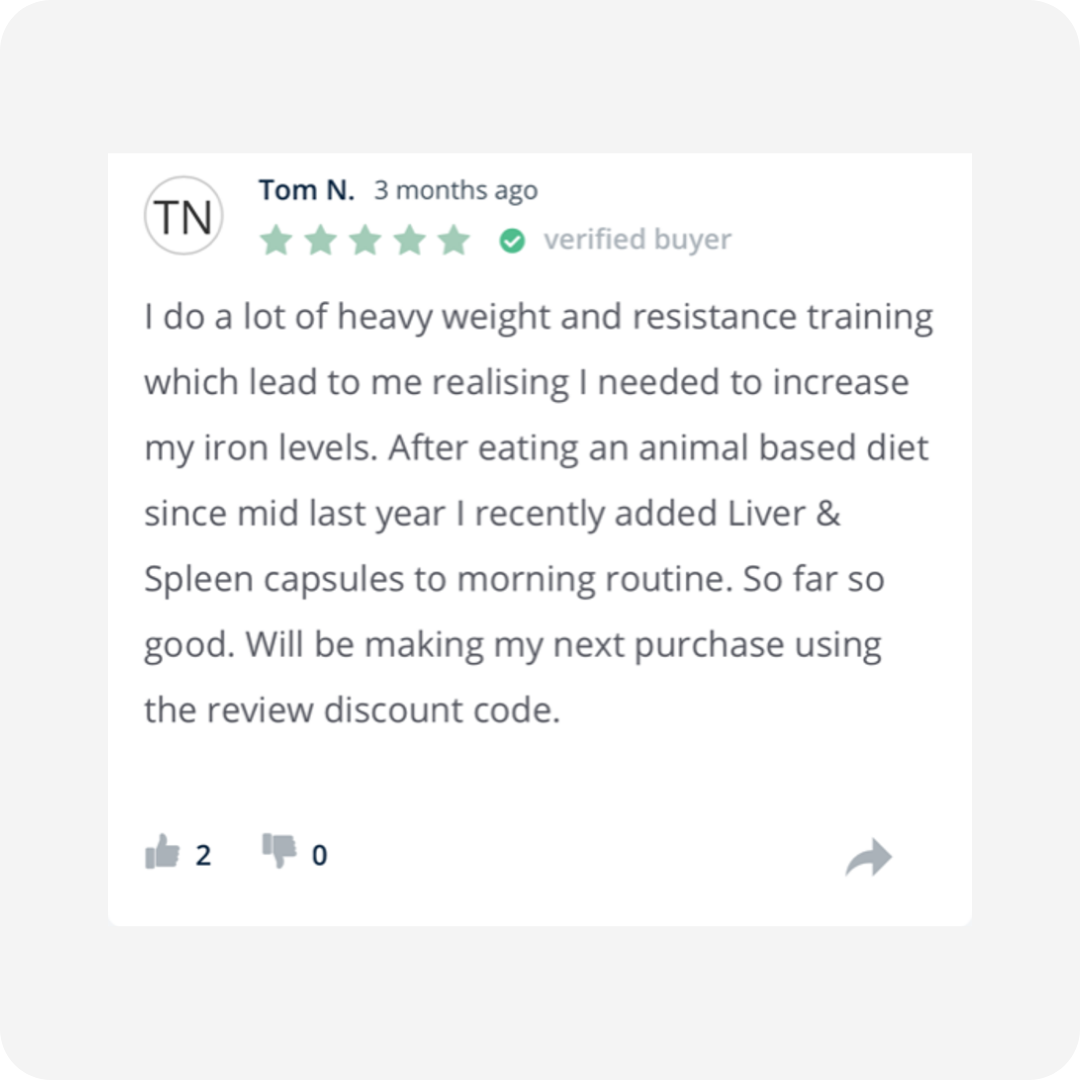Click the 'review discount code' line
Image resolution: width=1080 pixels, height=1080 pixels.
coord(352,710)
